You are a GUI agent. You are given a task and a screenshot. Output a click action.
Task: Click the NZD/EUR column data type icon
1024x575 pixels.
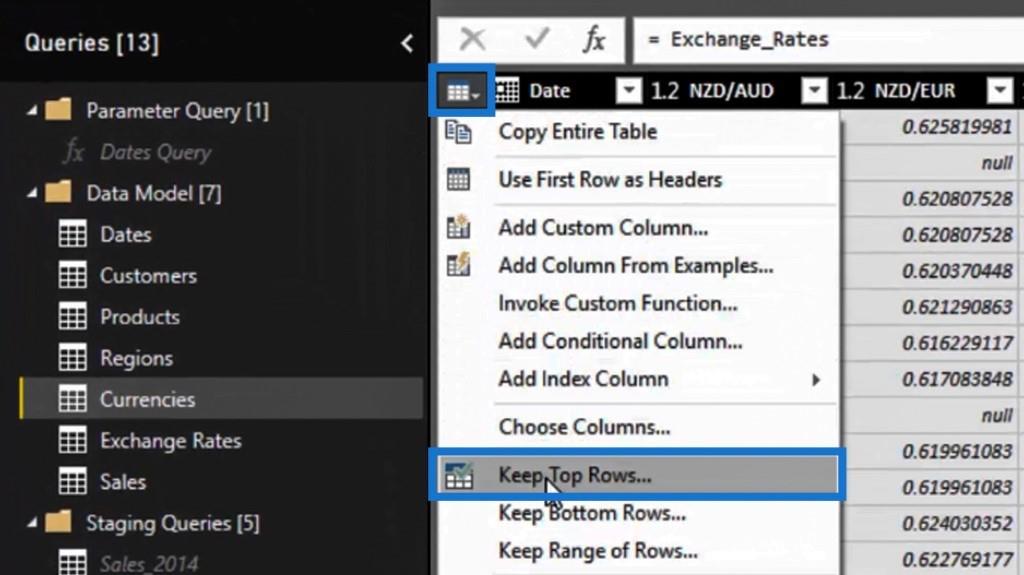(x=850, y=91)
